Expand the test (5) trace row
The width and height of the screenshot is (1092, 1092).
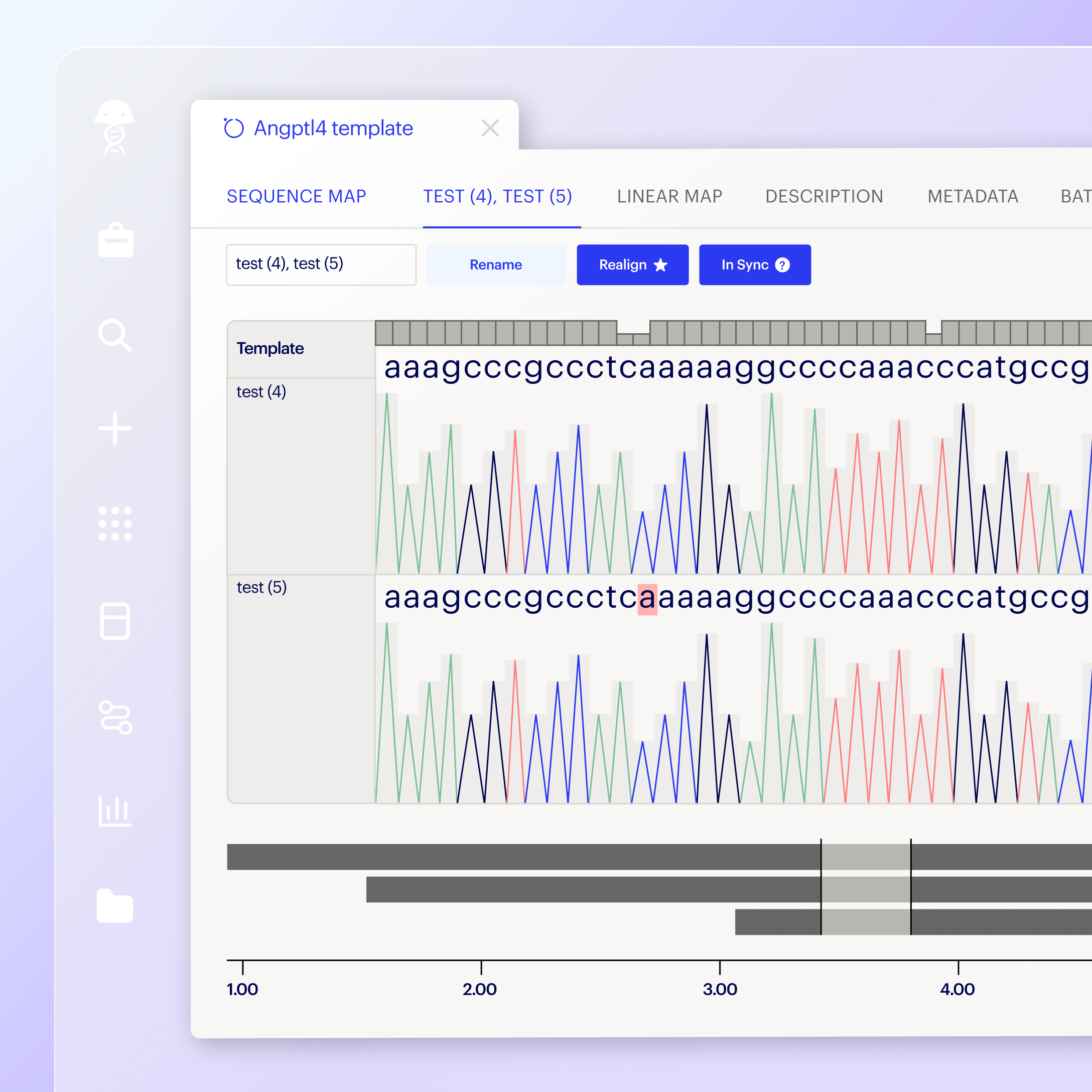coord(262,587)
